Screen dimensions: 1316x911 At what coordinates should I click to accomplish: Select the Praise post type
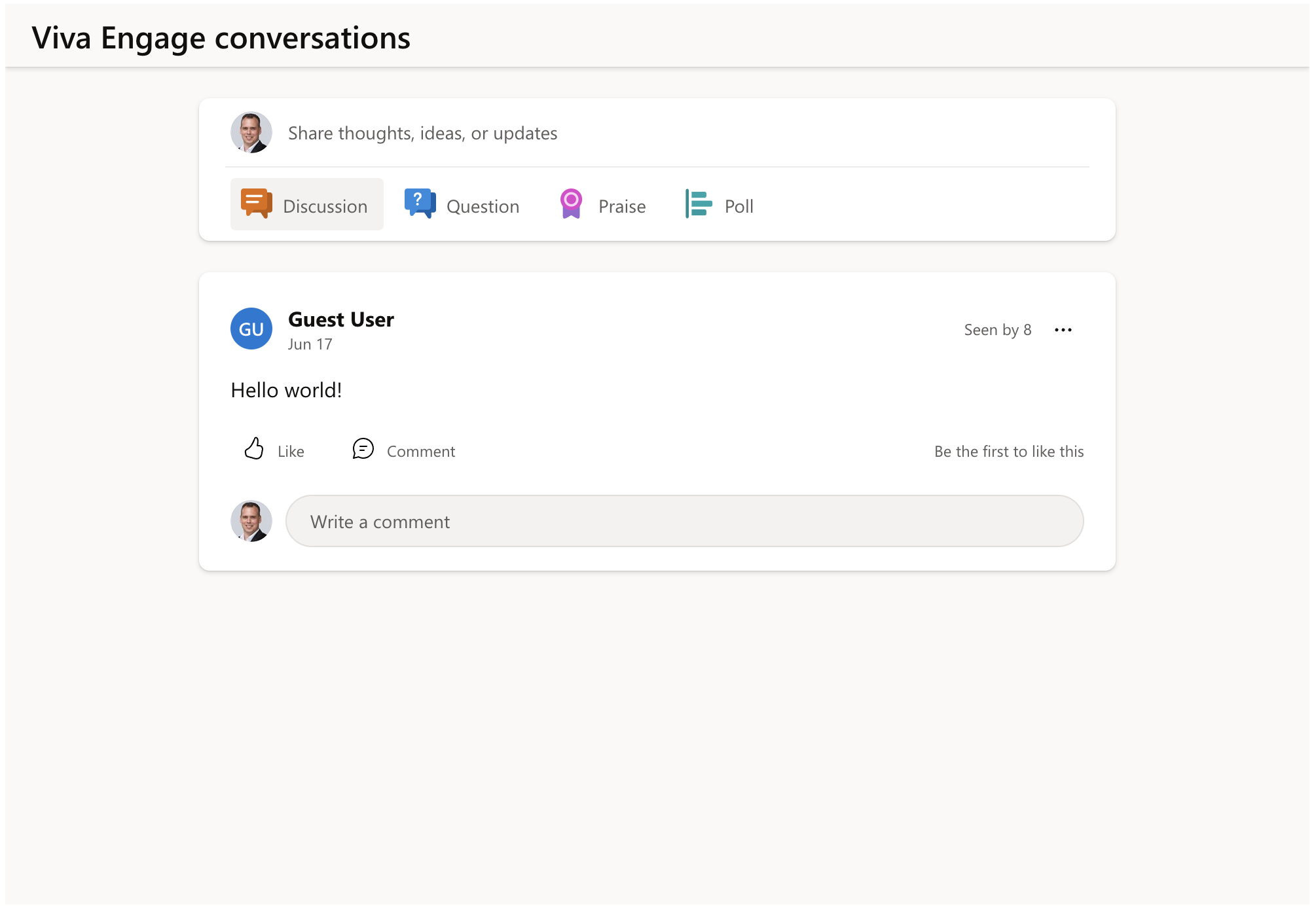tap(603, 204)
